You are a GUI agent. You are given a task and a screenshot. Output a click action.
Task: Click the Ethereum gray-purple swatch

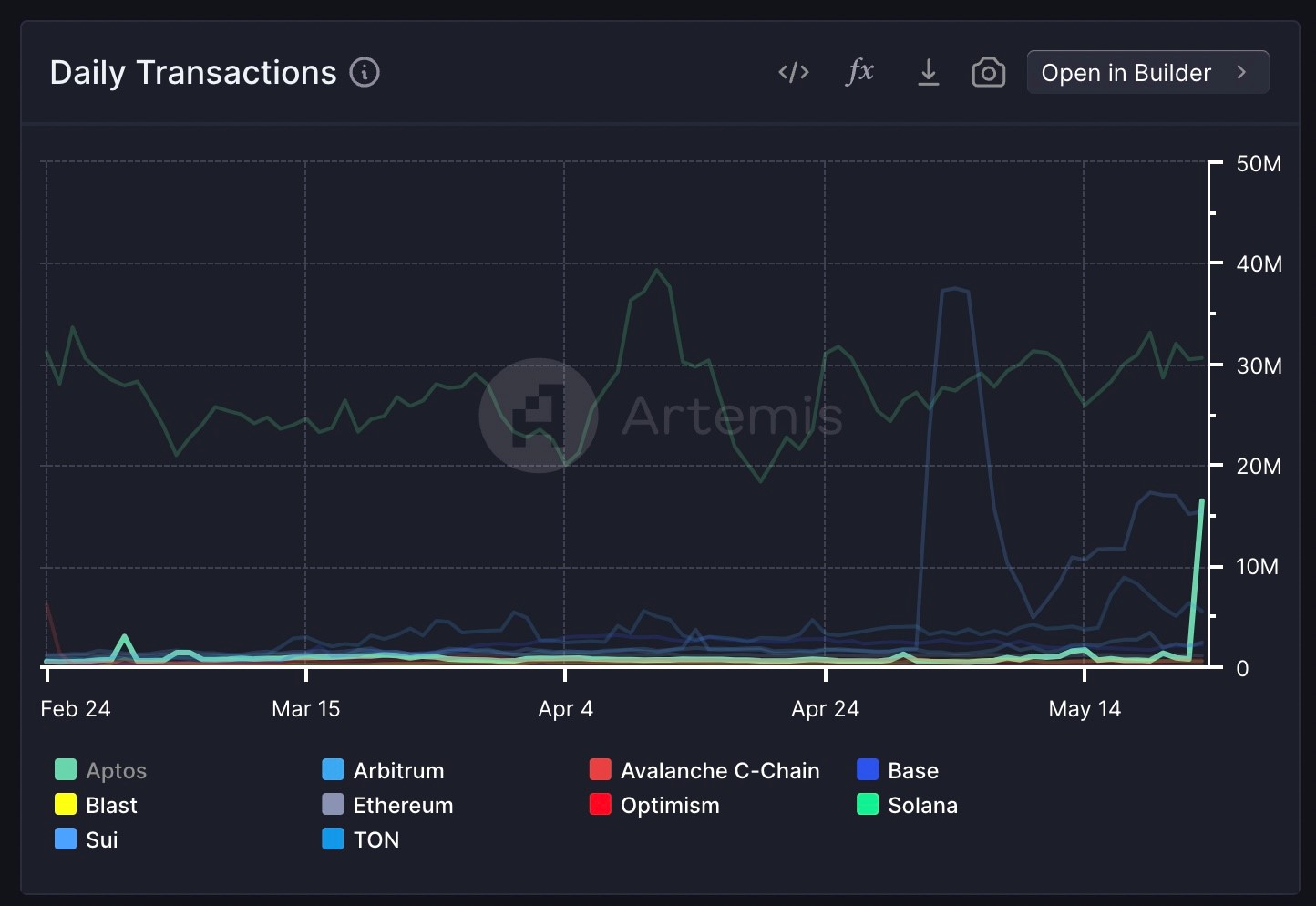tap(333, 805)
